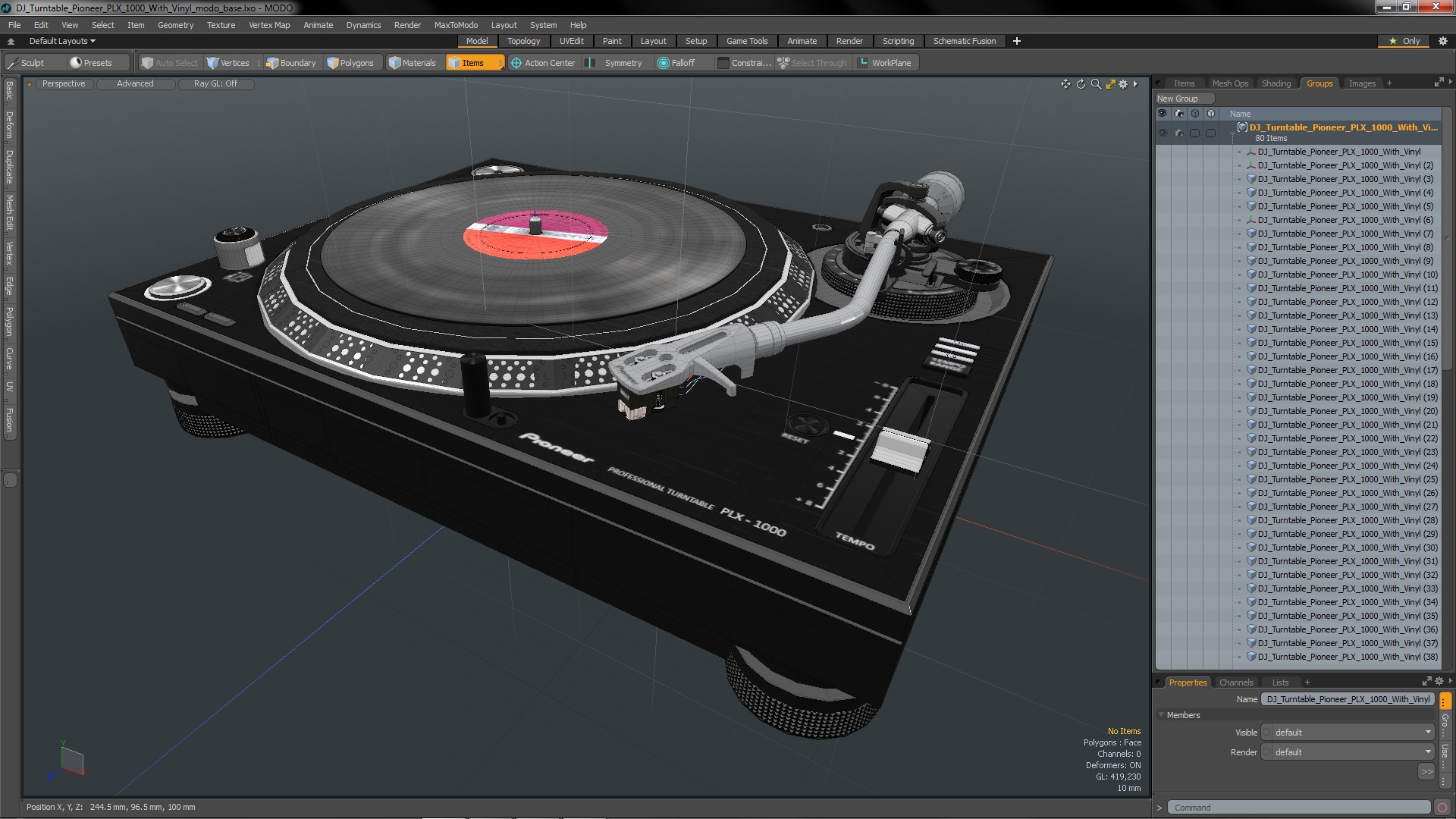Select DJ_Turntable_Pioneer_PLX_1000_With_Vinyl (33) item
This screenshot has width=1456, height=819.
coord(1348,588)
